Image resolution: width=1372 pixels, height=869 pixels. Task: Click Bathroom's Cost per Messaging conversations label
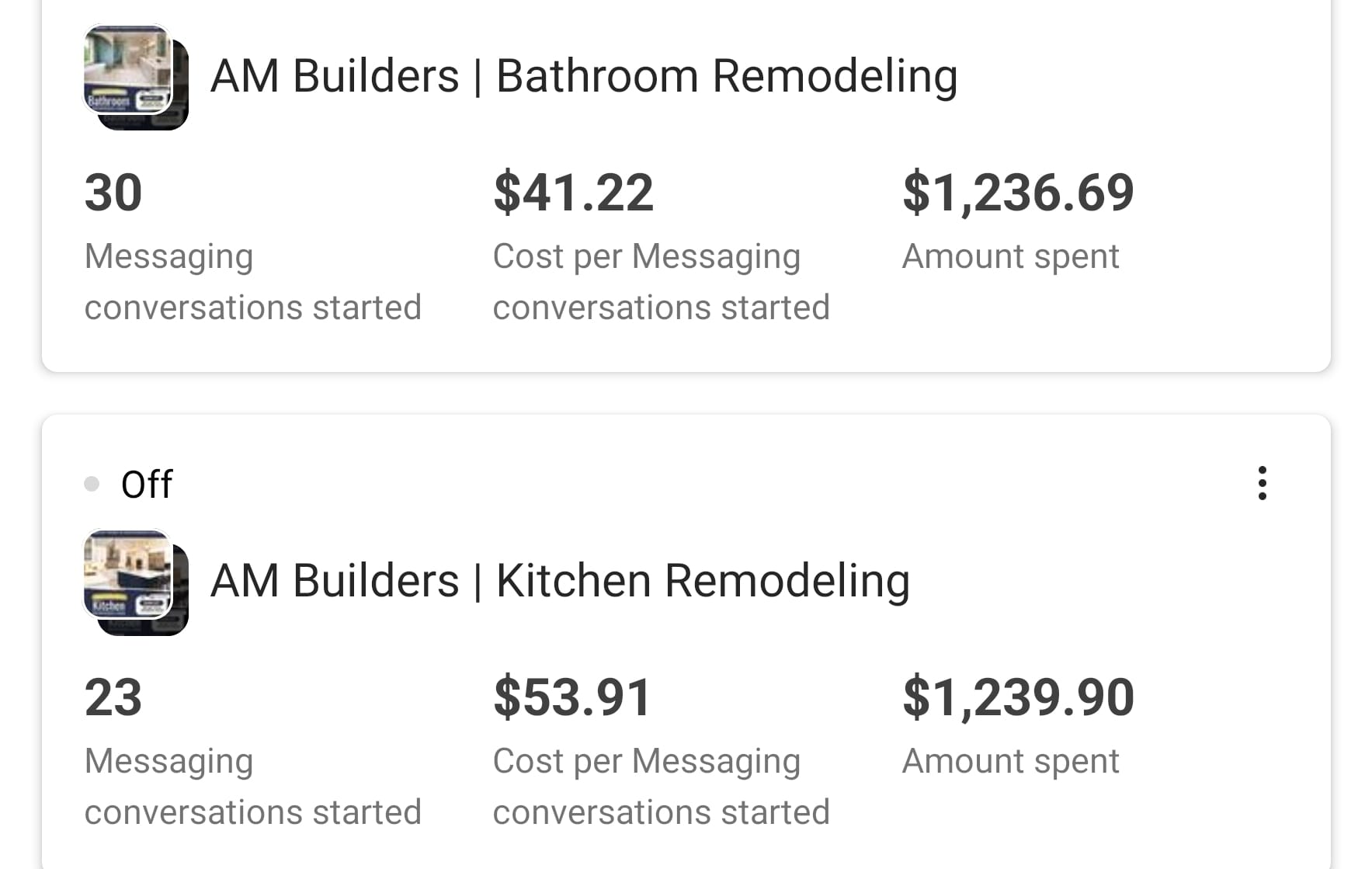[661, 281]
